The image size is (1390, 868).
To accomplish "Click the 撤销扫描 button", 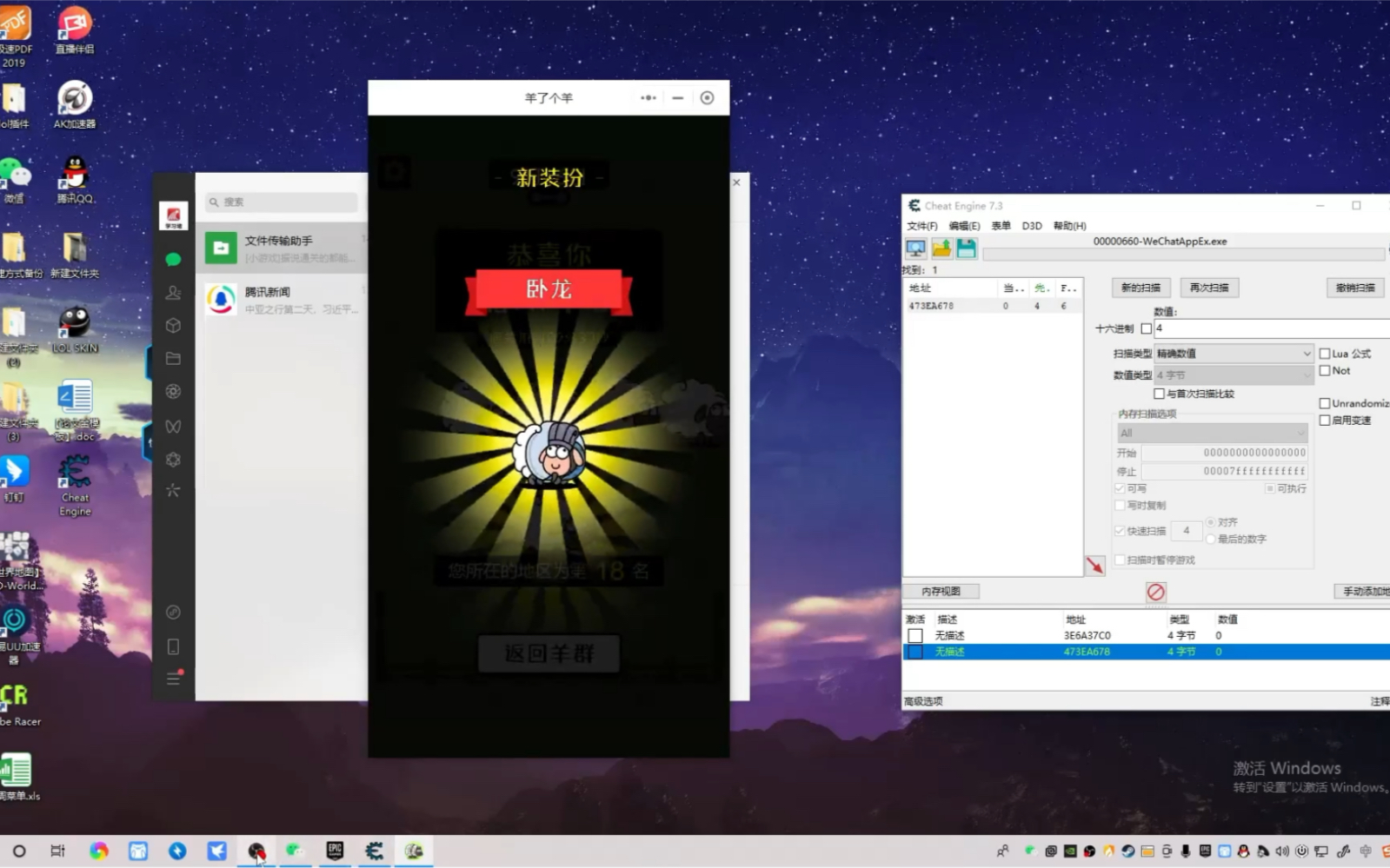I will (x=1355, y=288).
